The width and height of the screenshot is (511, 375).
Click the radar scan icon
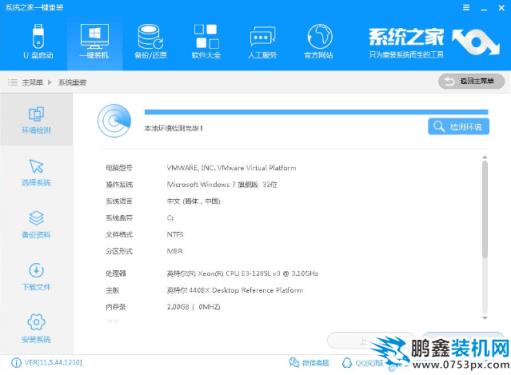point(114,121)
